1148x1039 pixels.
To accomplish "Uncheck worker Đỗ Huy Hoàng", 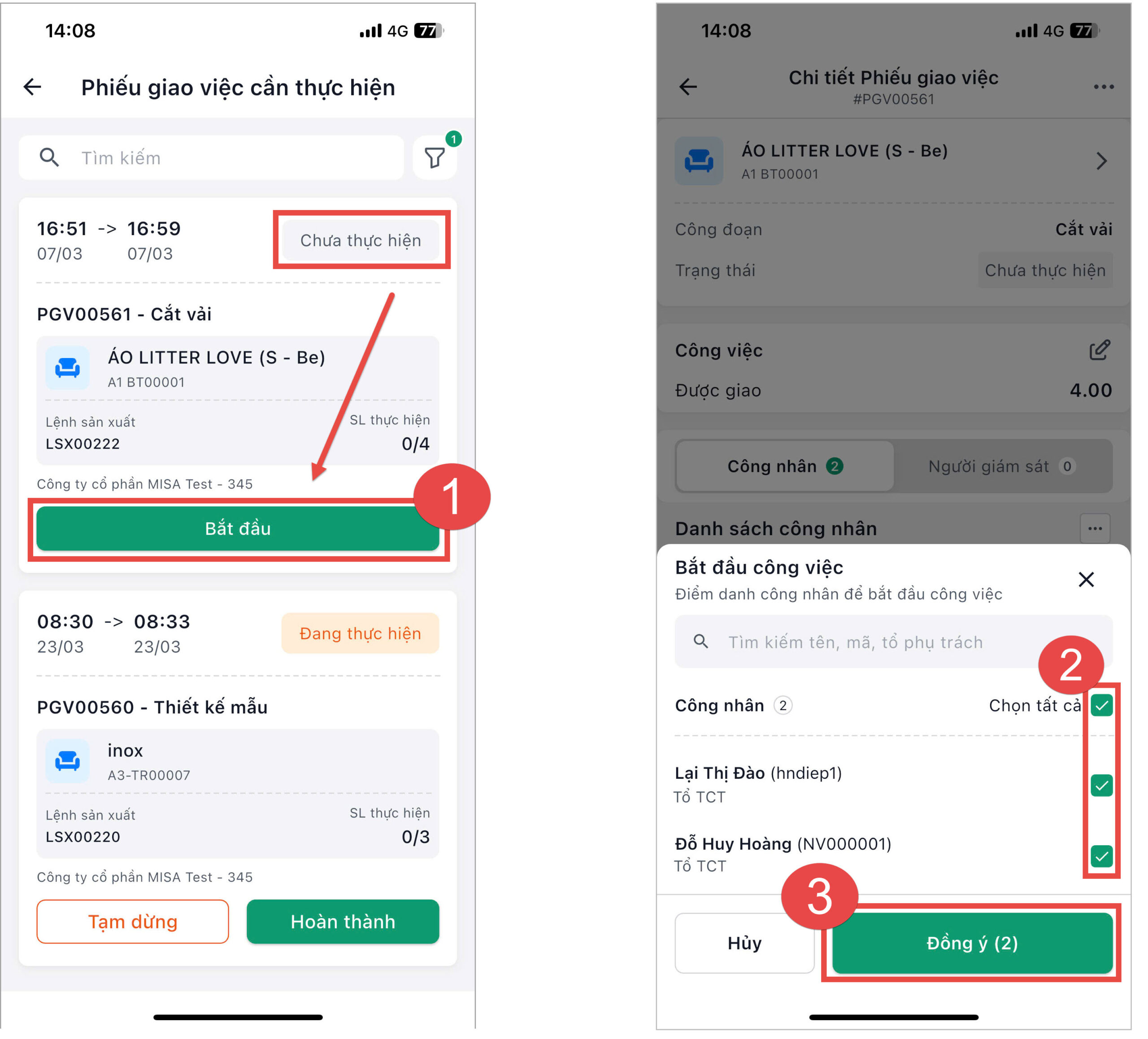I will (x=1102, y=856).
